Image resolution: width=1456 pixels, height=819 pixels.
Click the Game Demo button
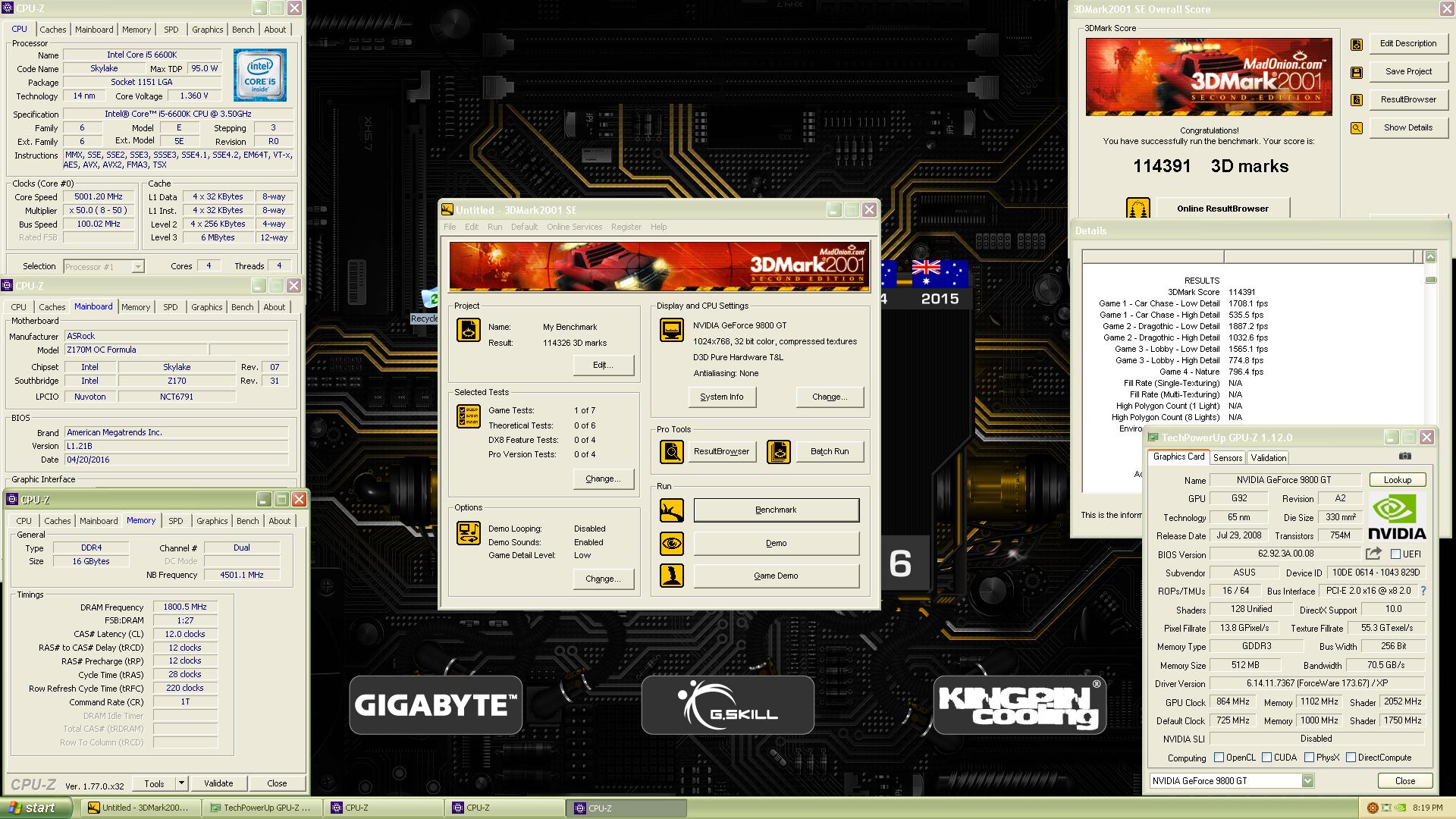[776, 576]
